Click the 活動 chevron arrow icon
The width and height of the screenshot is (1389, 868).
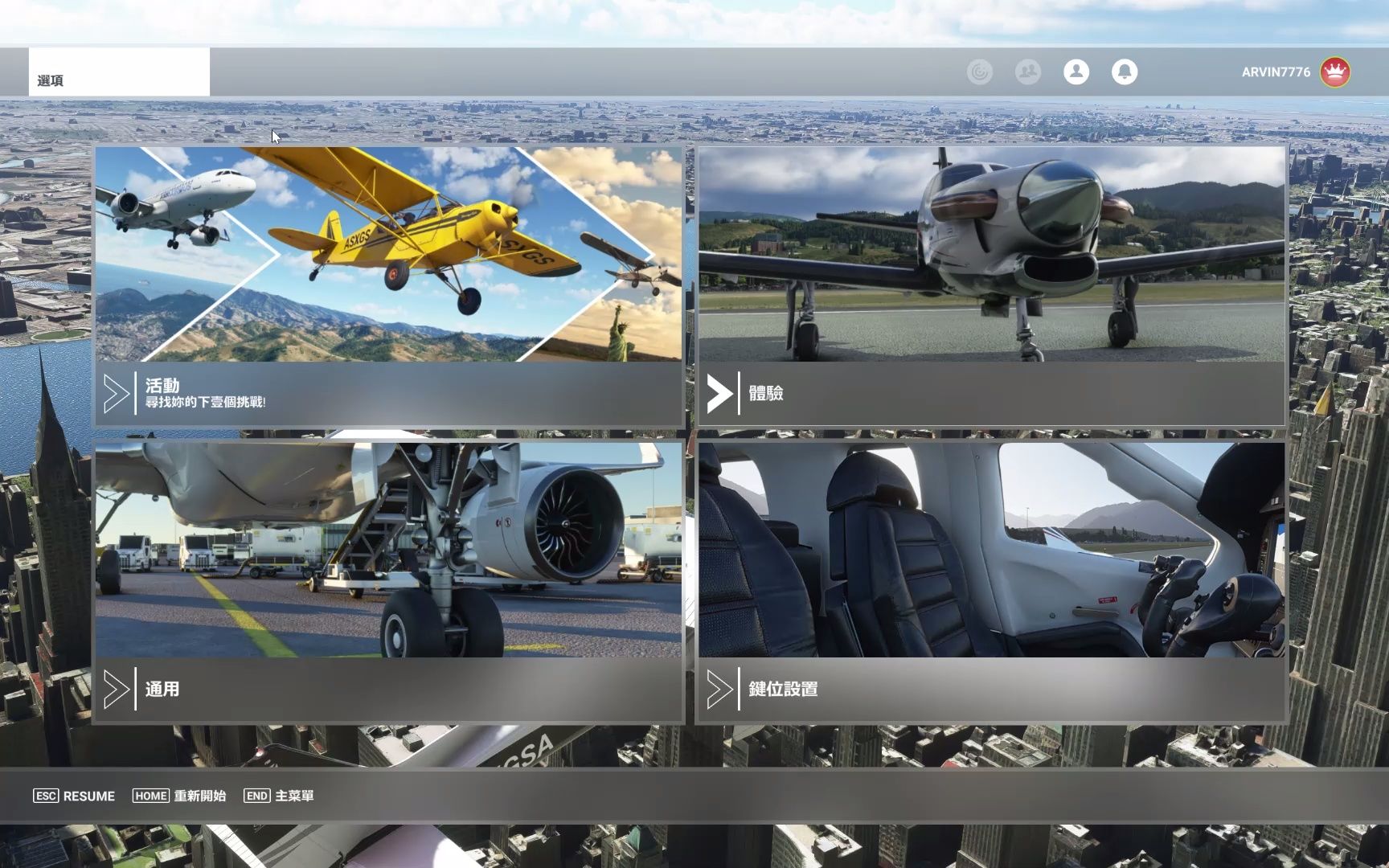click(x=117, y=393)
